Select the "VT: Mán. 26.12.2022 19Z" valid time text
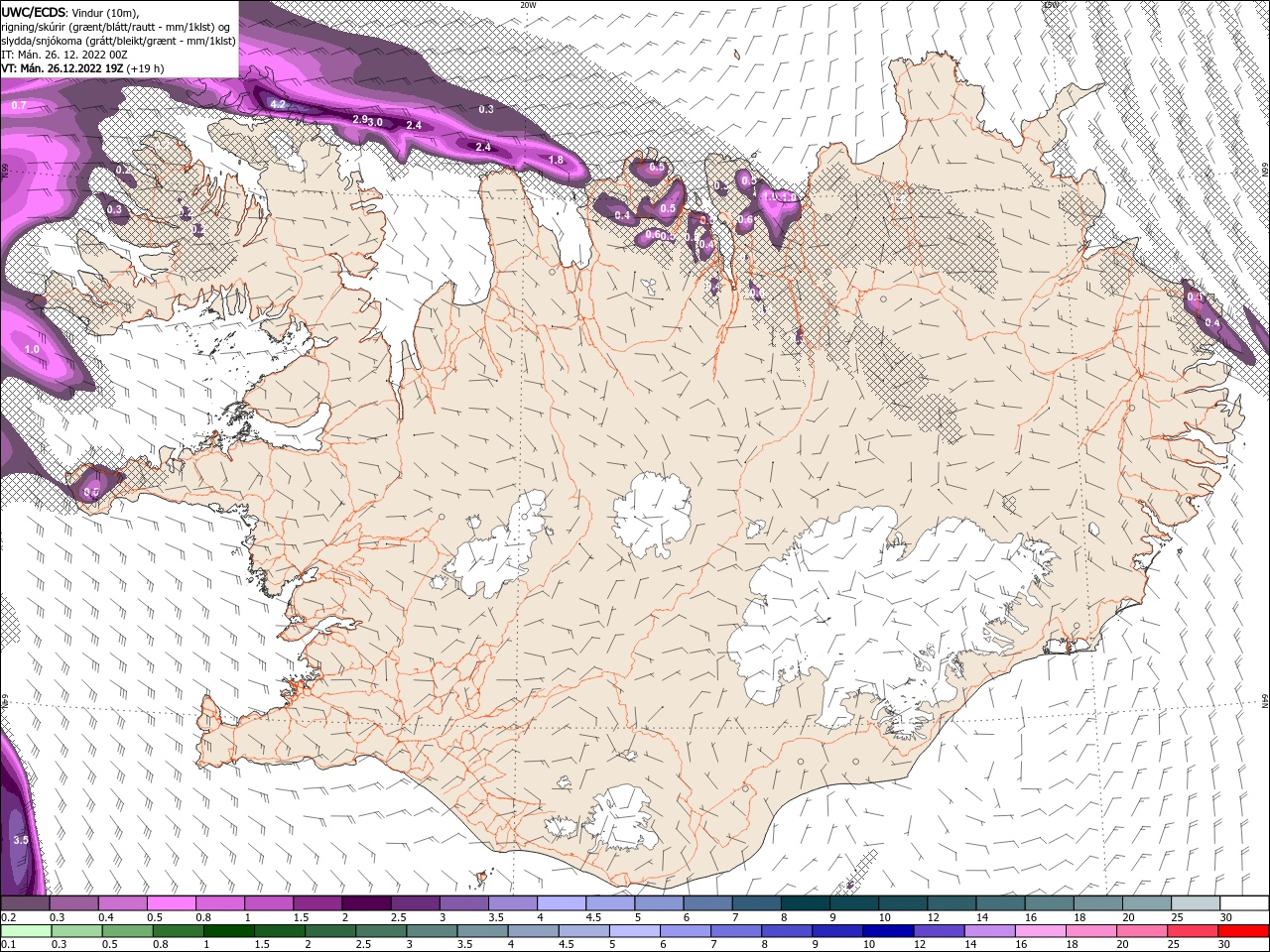 62,68
